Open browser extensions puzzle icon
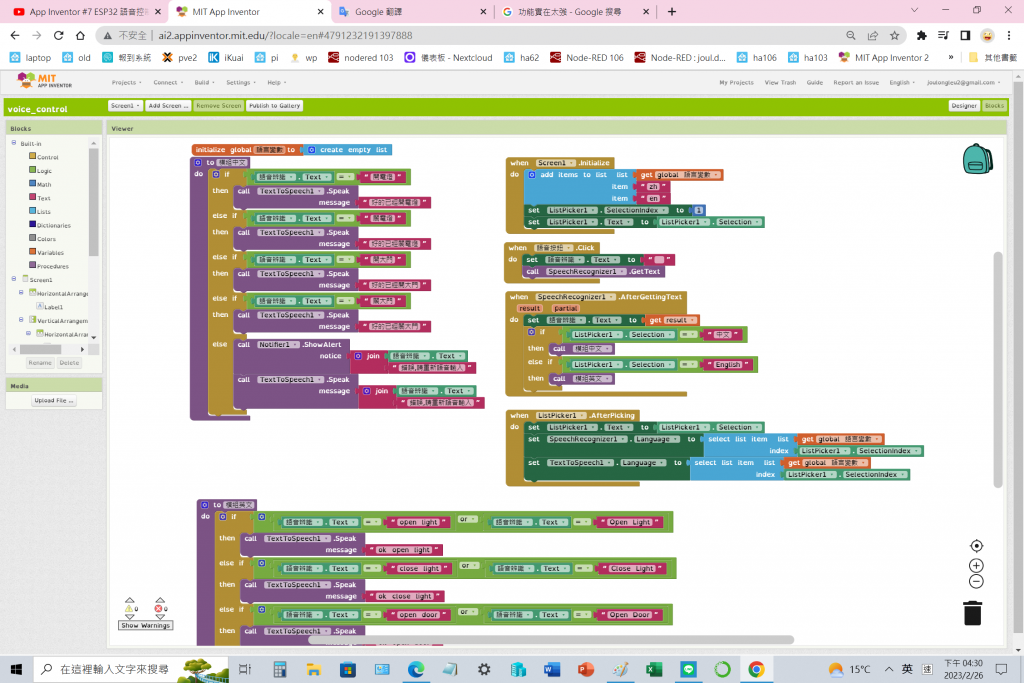The width and height of the screenshot is (1024, 683). pyautogui.click(x=921, y=35)
